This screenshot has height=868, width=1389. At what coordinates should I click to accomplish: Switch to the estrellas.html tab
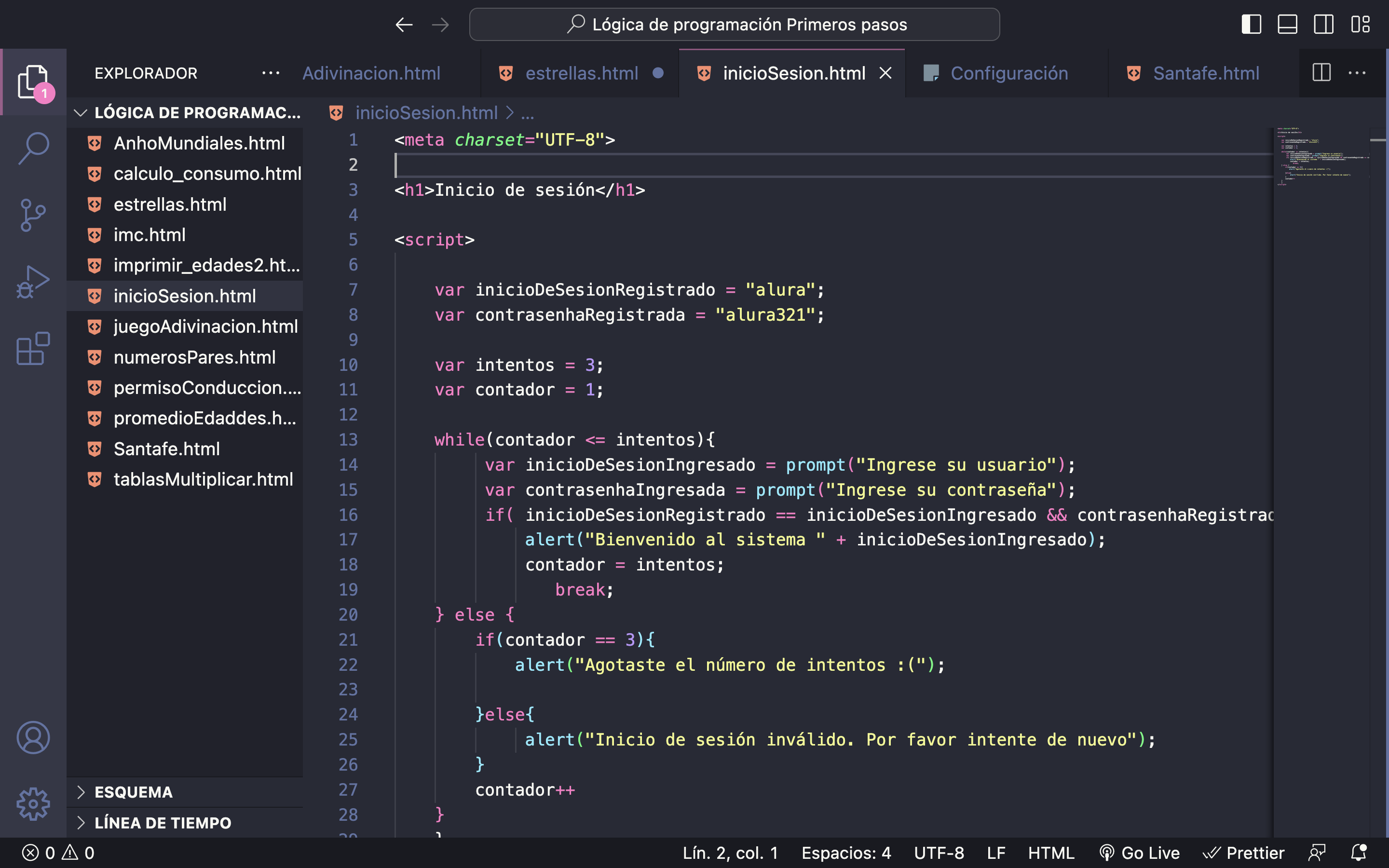point(581,73)
